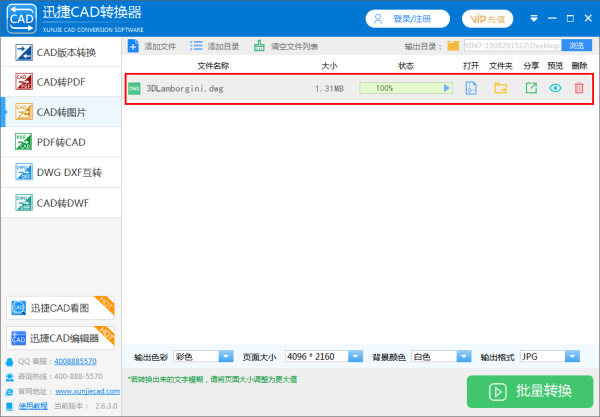Click the QQ客服 penguin icon

(x=10, y=362)
